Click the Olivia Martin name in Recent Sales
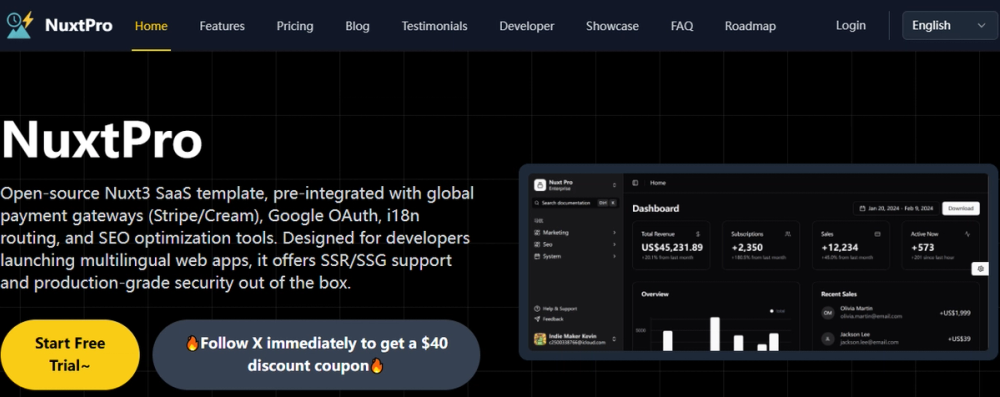 click(857, 308)
